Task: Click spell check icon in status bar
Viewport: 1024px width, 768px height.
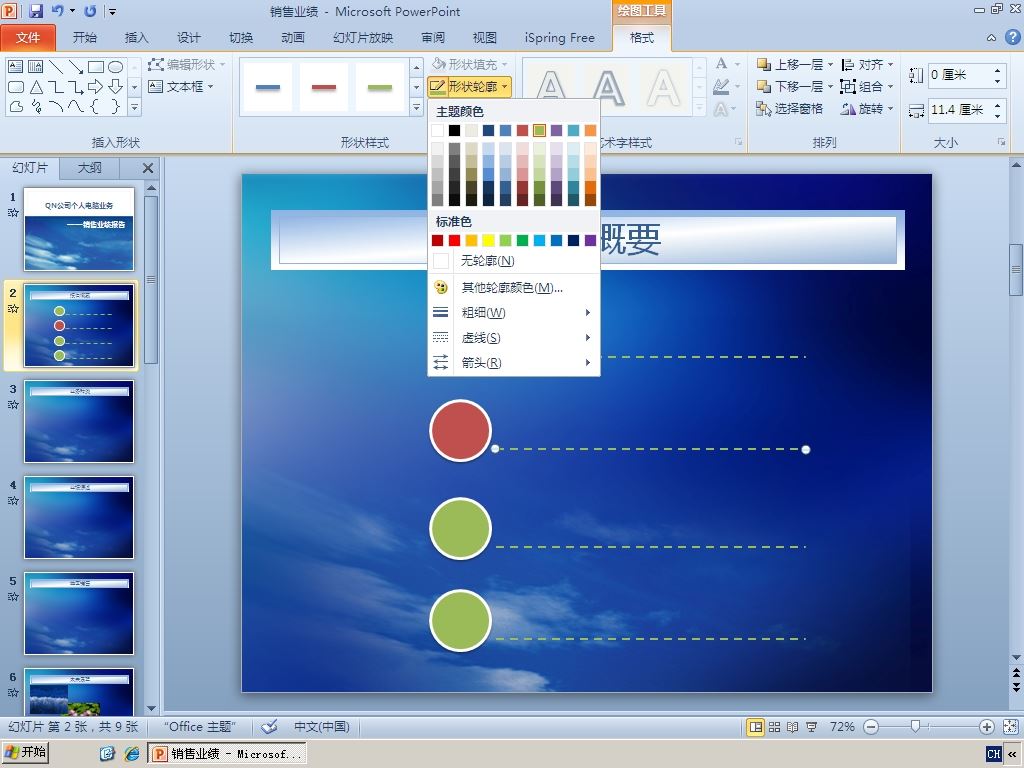Action: 269,727
